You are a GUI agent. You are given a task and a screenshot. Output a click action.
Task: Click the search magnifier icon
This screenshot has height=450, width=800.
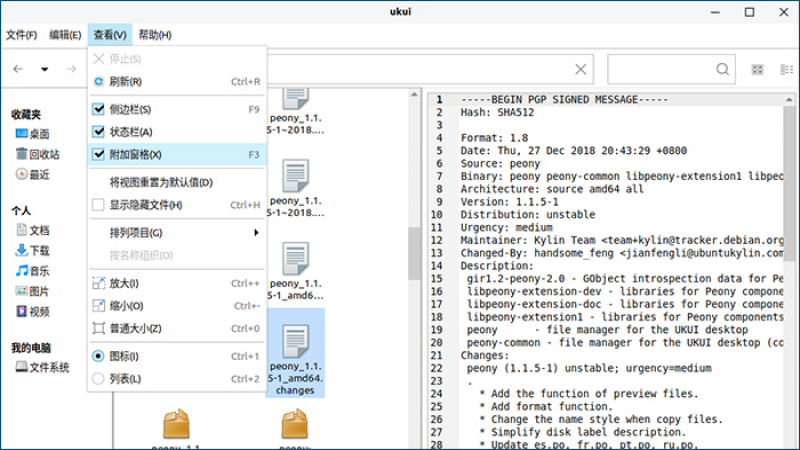point(722,69)
